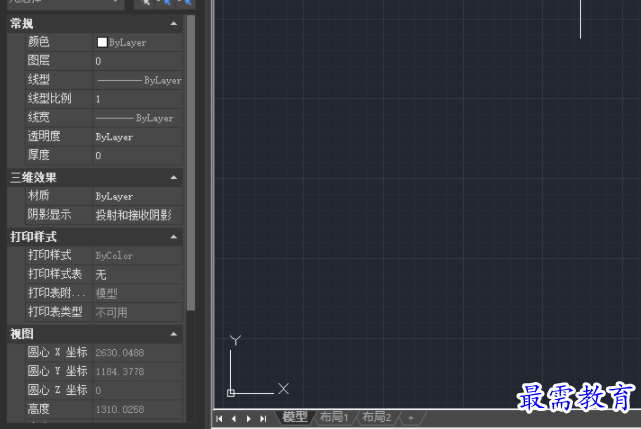Open the 阴影显示 投射和接收阴影 dropdown
The width and height of the screenshot is (641, 429).
[137, 215]
